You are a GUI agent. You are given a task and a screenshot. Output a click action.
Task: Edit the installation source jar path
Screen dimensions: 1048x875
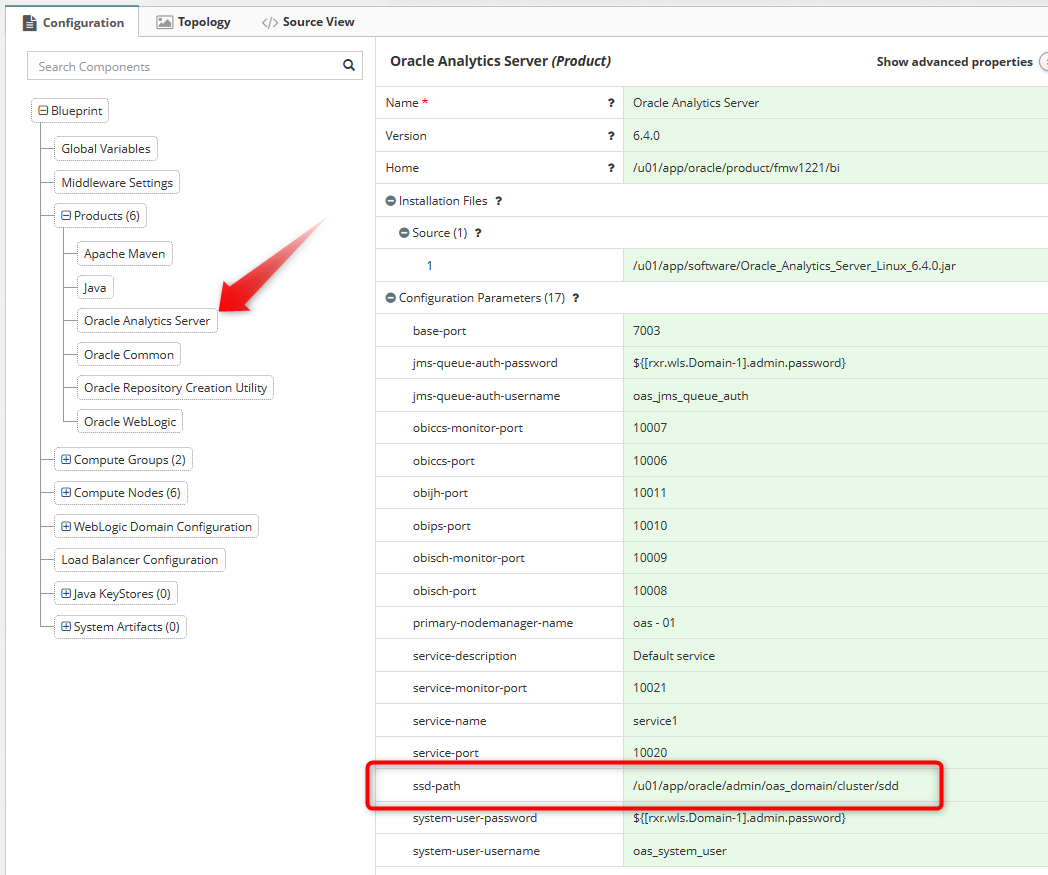(835, 265)
